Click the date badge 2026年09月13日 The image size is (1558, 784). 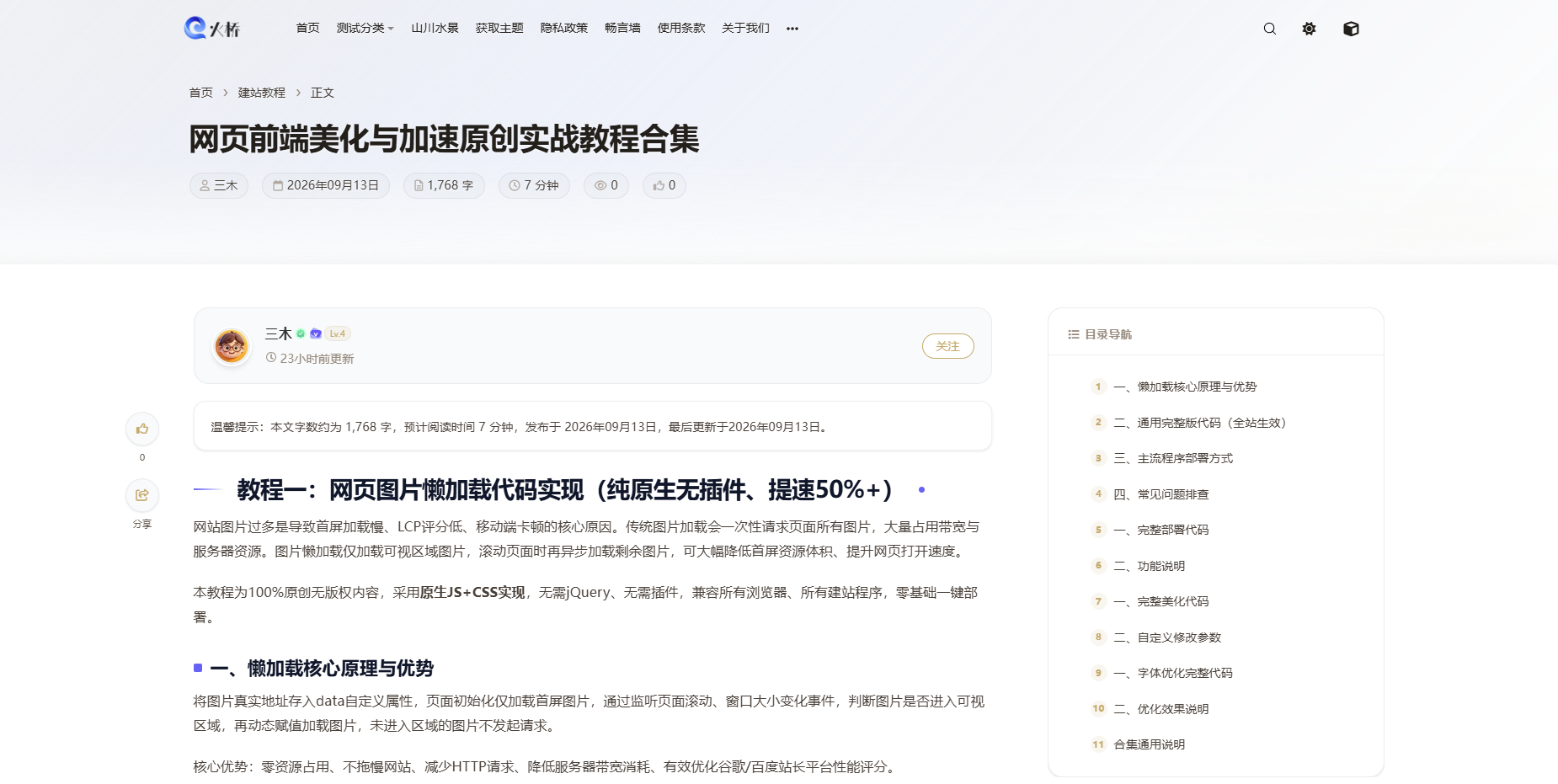tap(326, 185)
